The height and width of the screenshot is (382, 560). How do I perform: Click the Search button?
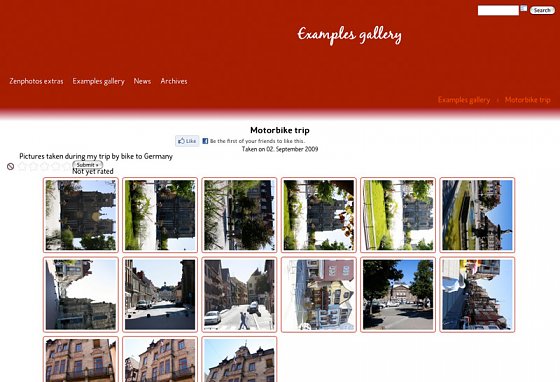point(542,10)
